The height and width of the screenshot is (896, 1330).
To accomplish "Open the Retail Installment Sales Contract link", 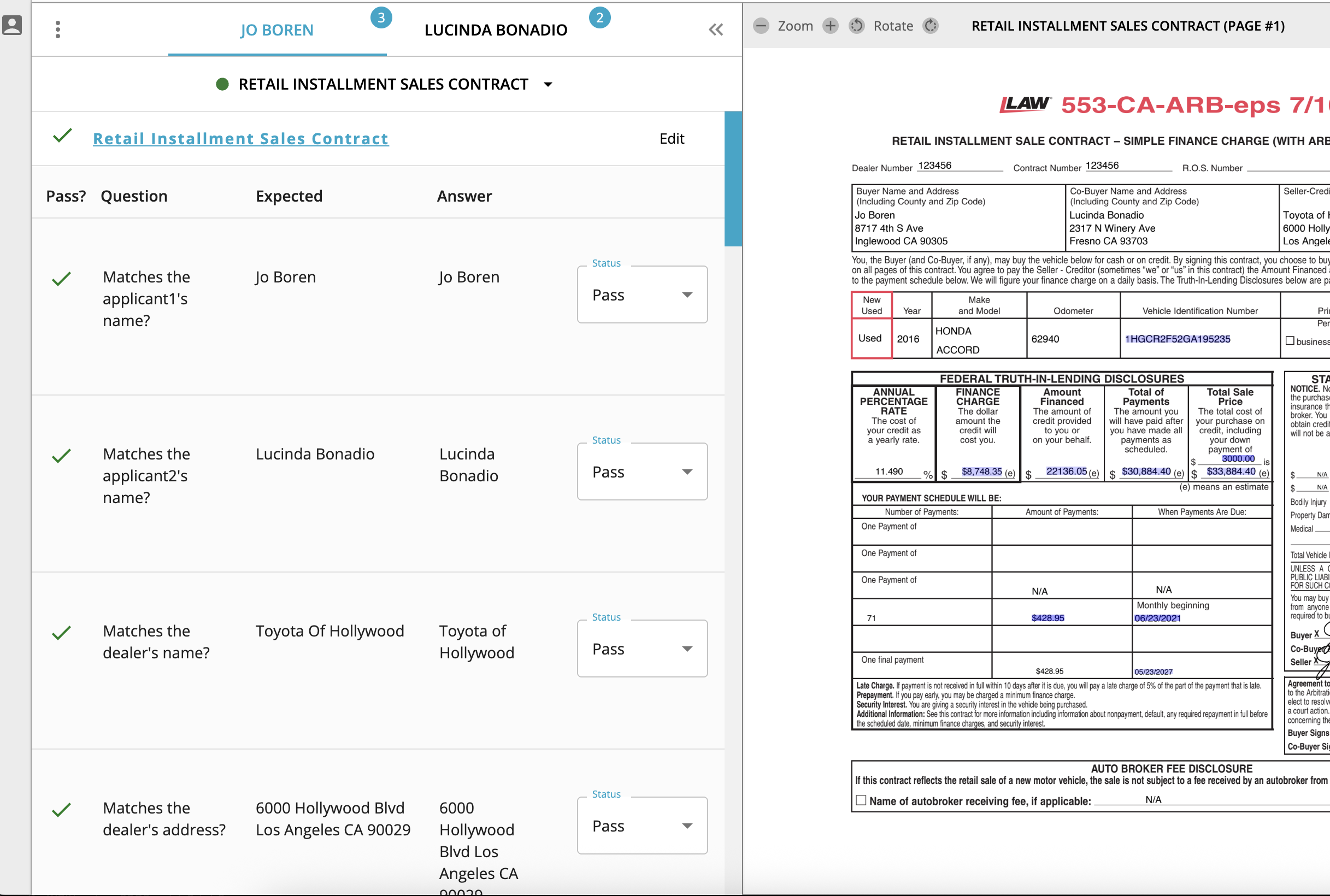I will point(240,139).
